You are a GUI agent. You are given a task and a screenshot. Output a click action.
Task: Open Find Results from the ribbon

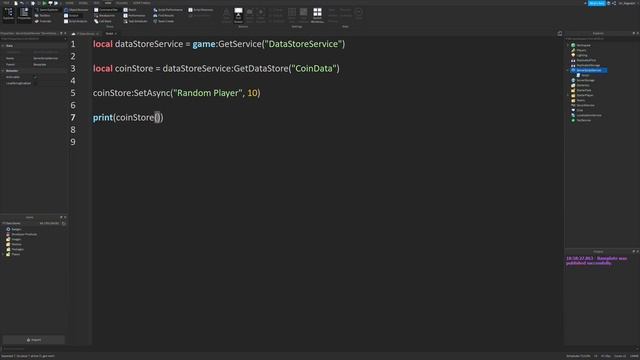pyautogui.click(x=164, y=16)
